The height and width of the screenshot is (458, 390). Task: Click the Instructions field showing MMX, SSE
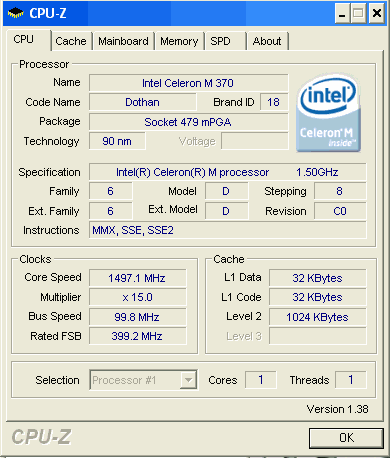(228, 230)
